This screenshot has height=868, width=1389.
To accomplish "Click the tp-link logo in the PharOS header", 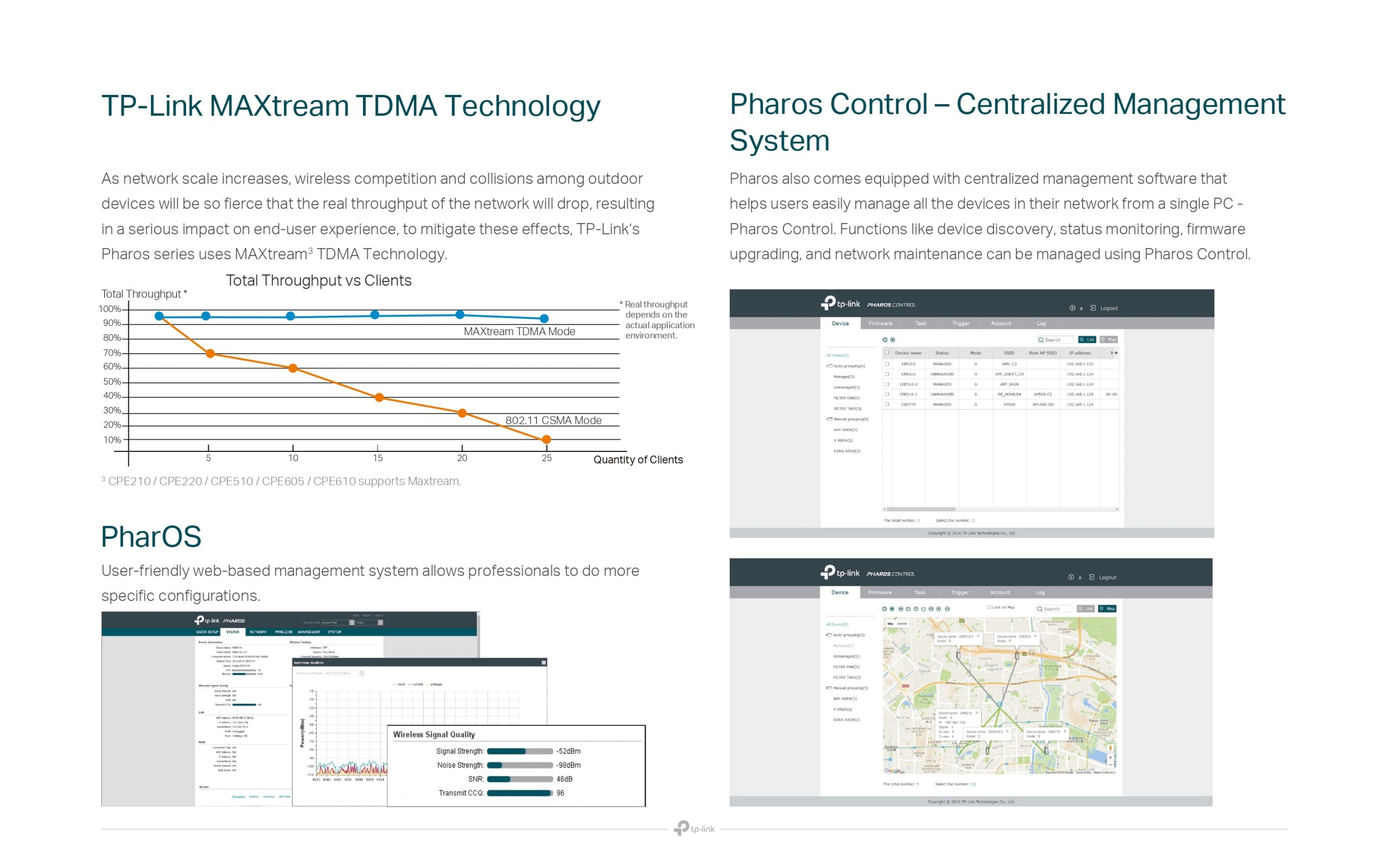I will [x=207, y=621].
